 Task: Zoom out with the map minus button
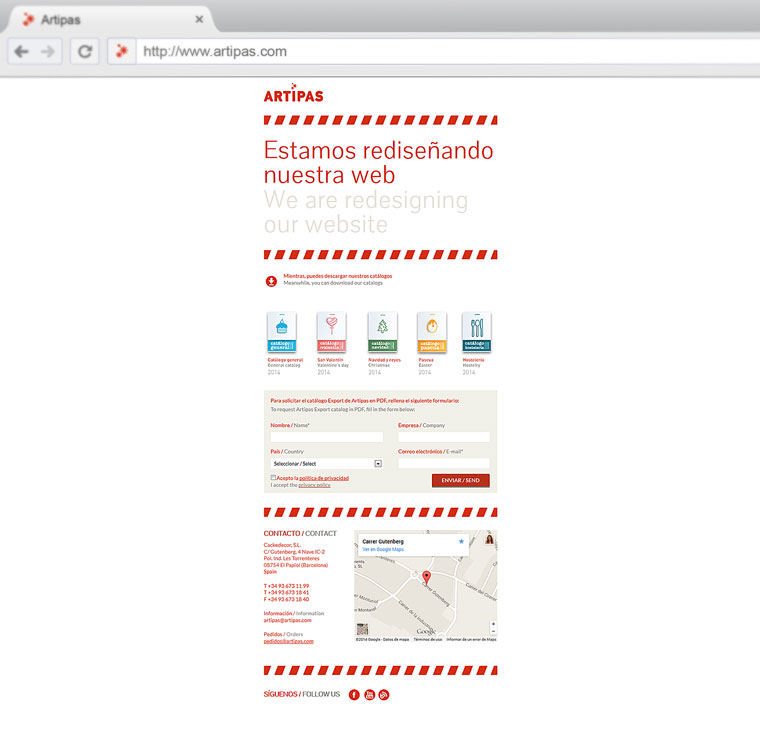pos(493,631)
